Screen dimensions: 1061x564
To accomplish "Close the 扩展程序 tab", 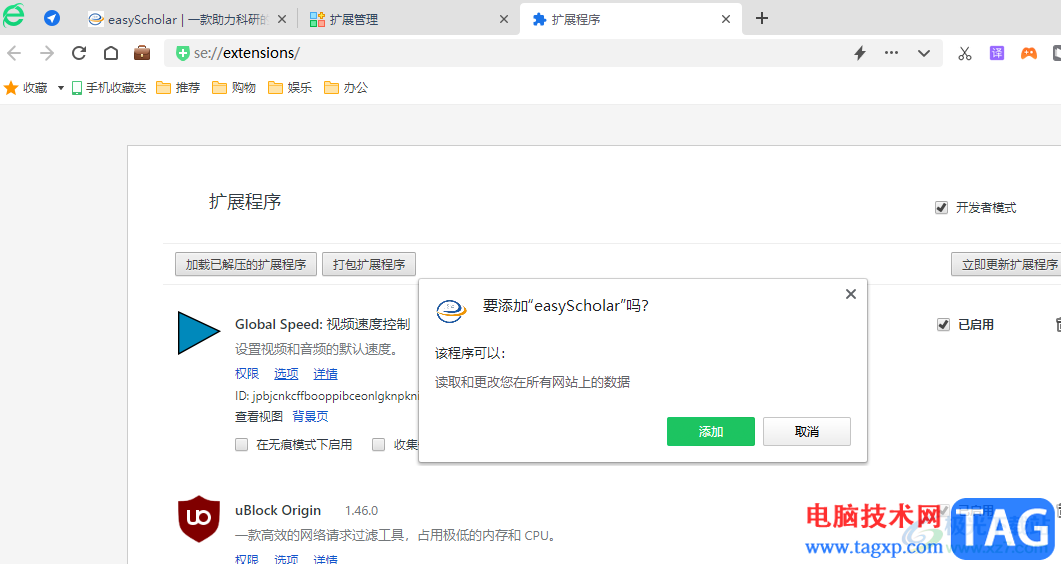I will [x=726, y=20].
